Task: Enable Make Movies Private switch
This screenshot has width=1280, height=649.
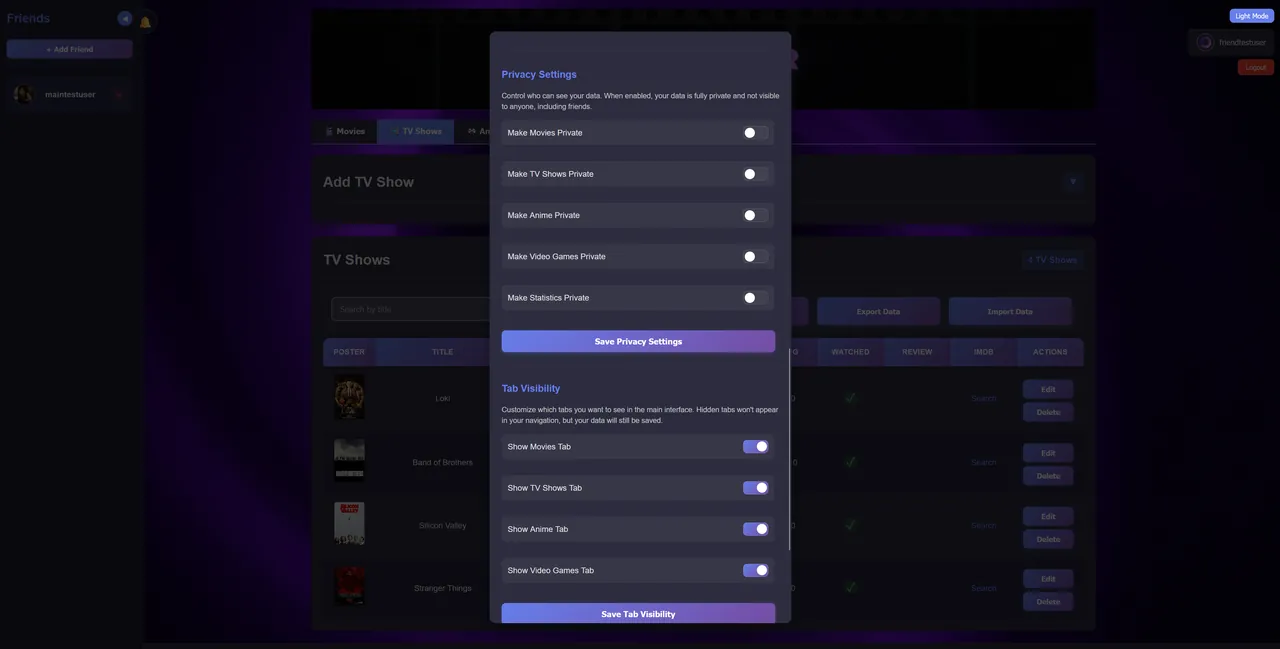Action: [756, 133]
